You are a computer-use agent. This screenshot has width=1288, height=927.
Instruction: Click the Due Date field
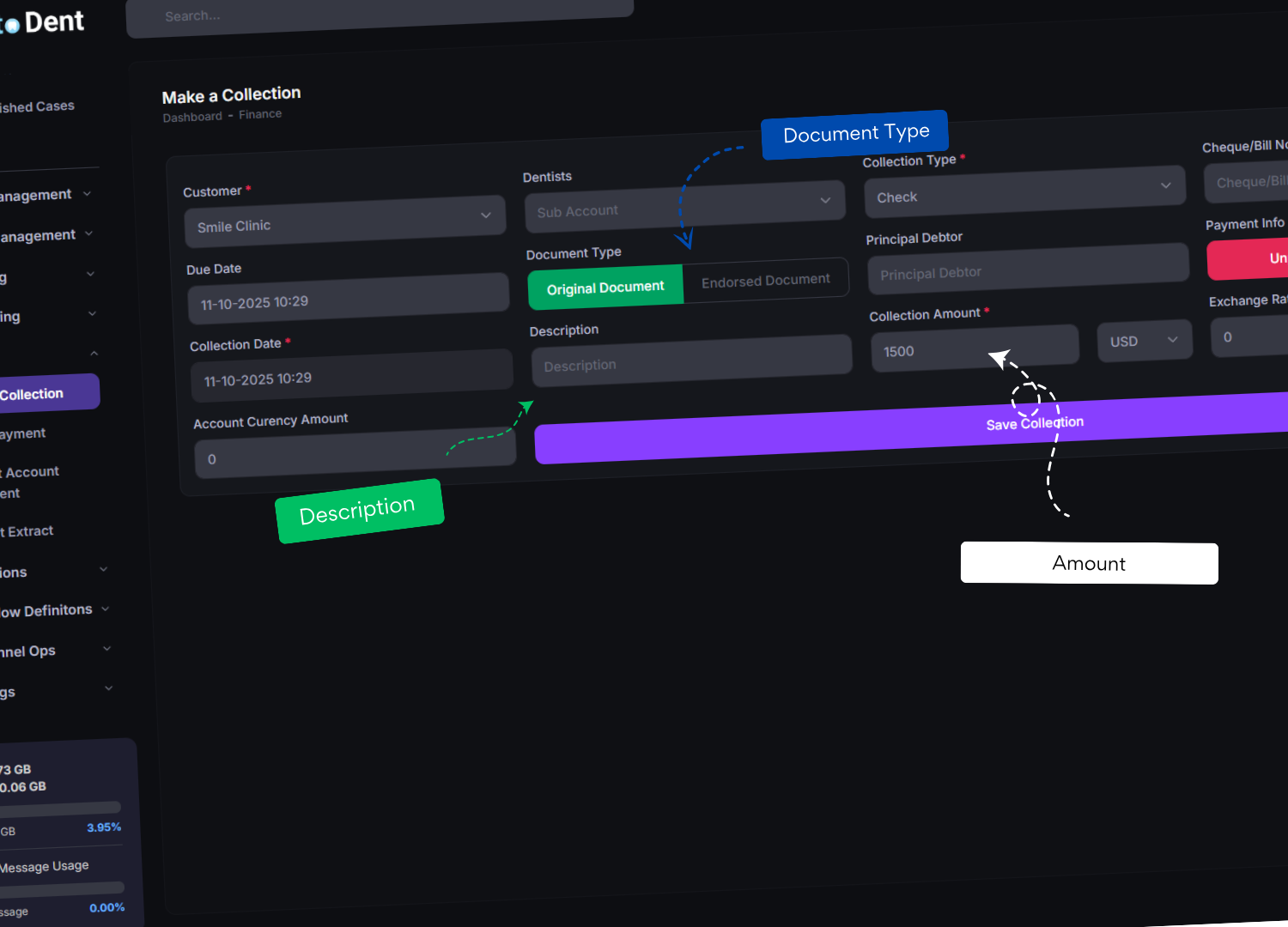point(348,299)
